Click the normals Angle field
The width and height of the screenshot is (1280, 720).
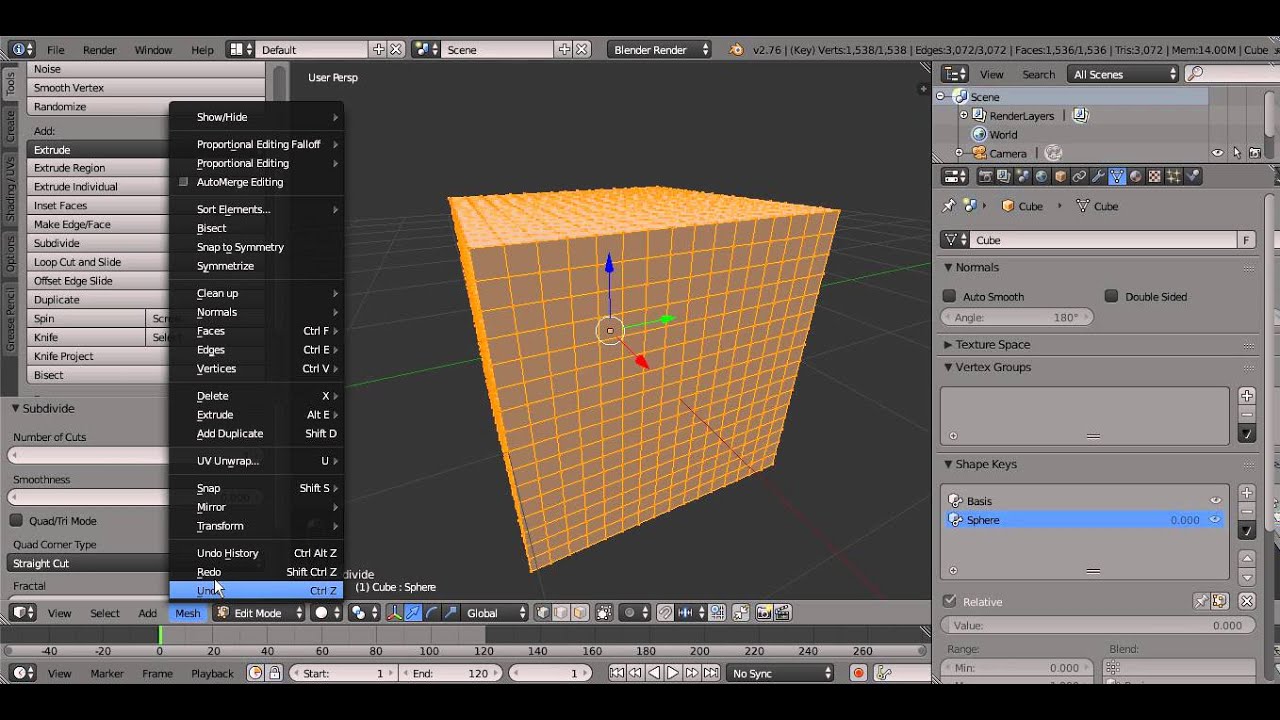(1017, 317)
